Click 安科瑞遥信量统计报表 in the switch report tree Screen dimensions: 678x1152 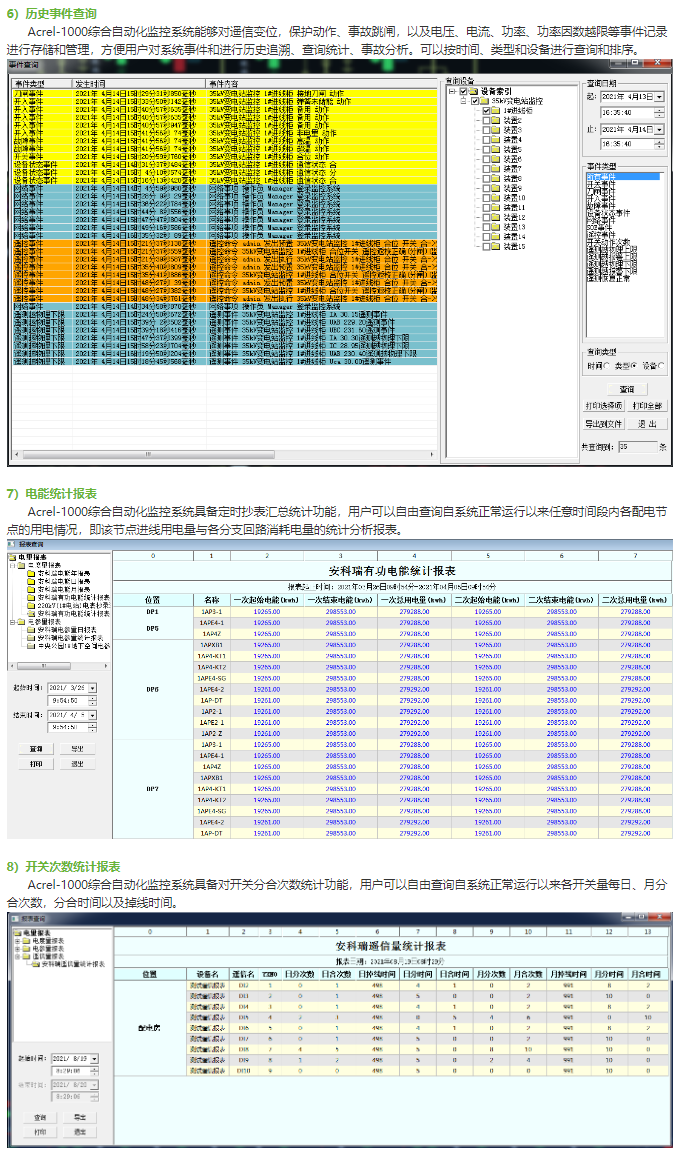(73, 964)
